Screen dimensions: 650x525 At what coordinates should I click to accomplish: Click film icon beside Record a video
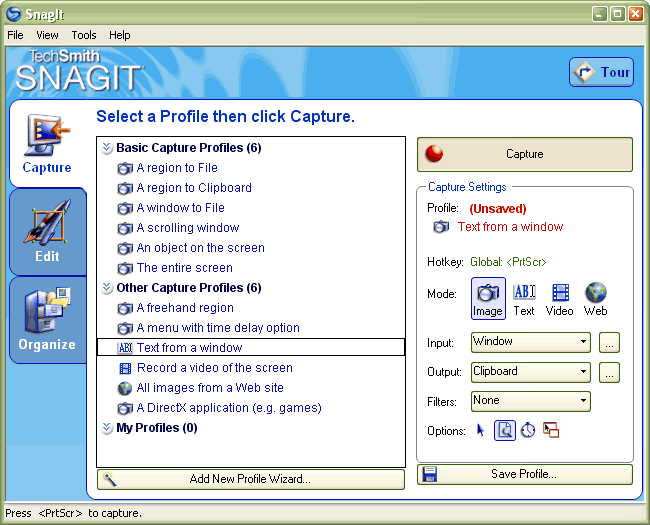click(x=125, y=368)
